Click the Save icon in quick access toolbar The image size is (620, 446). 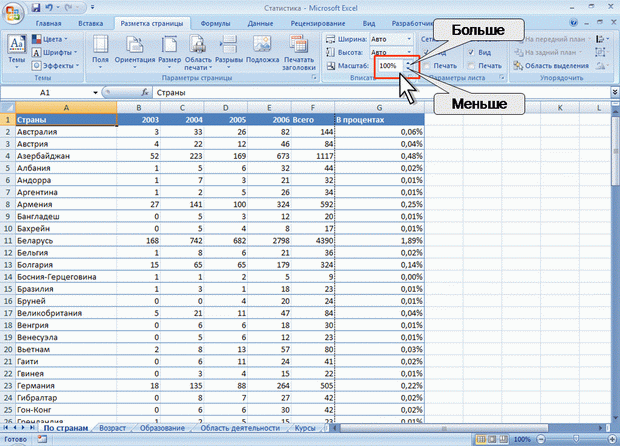pyautogui.click(x=36, y=8)
